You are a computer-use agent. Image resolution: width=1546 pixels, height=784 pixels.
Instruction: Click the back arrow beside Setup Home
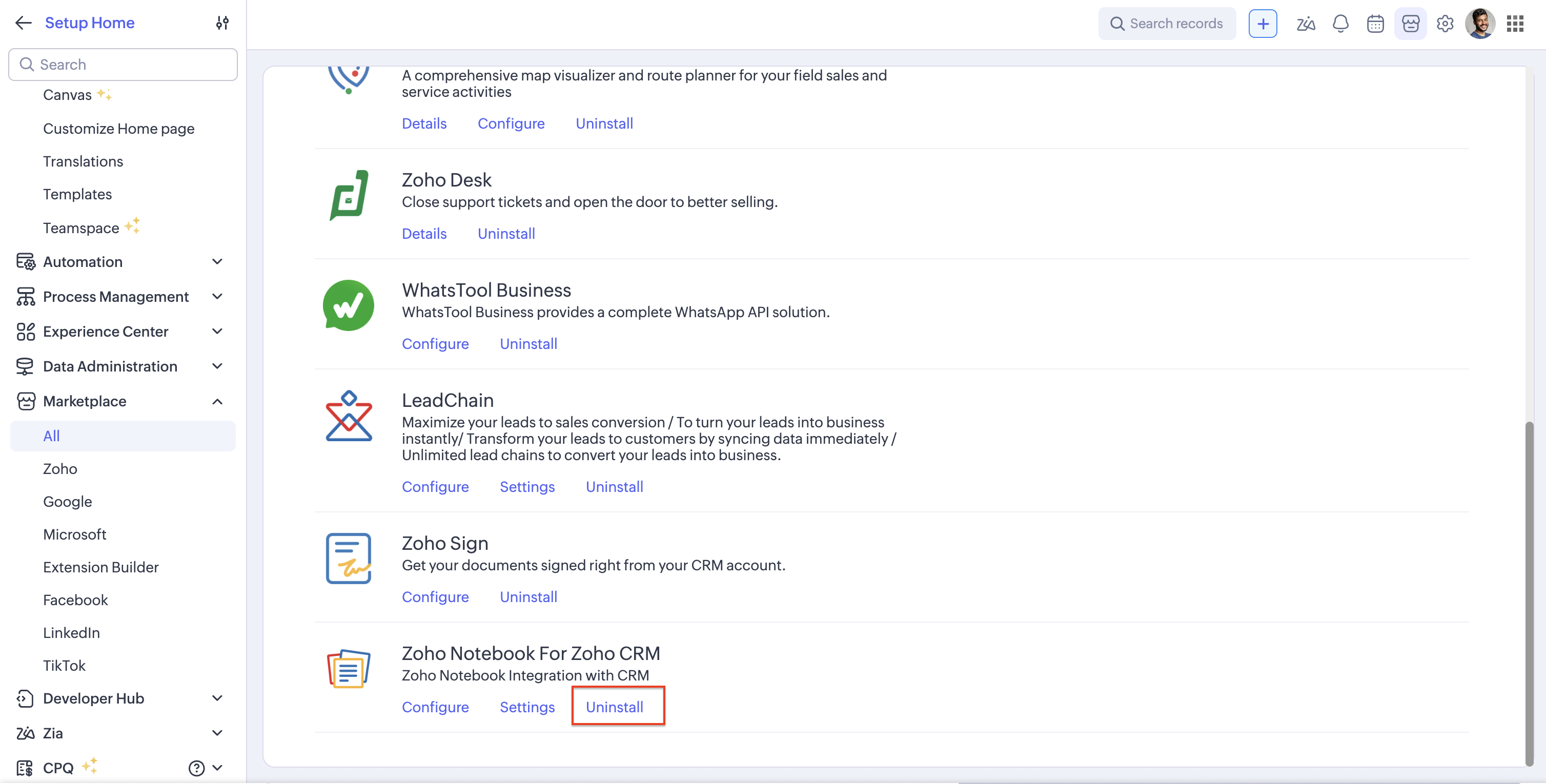tap(23, 23)
